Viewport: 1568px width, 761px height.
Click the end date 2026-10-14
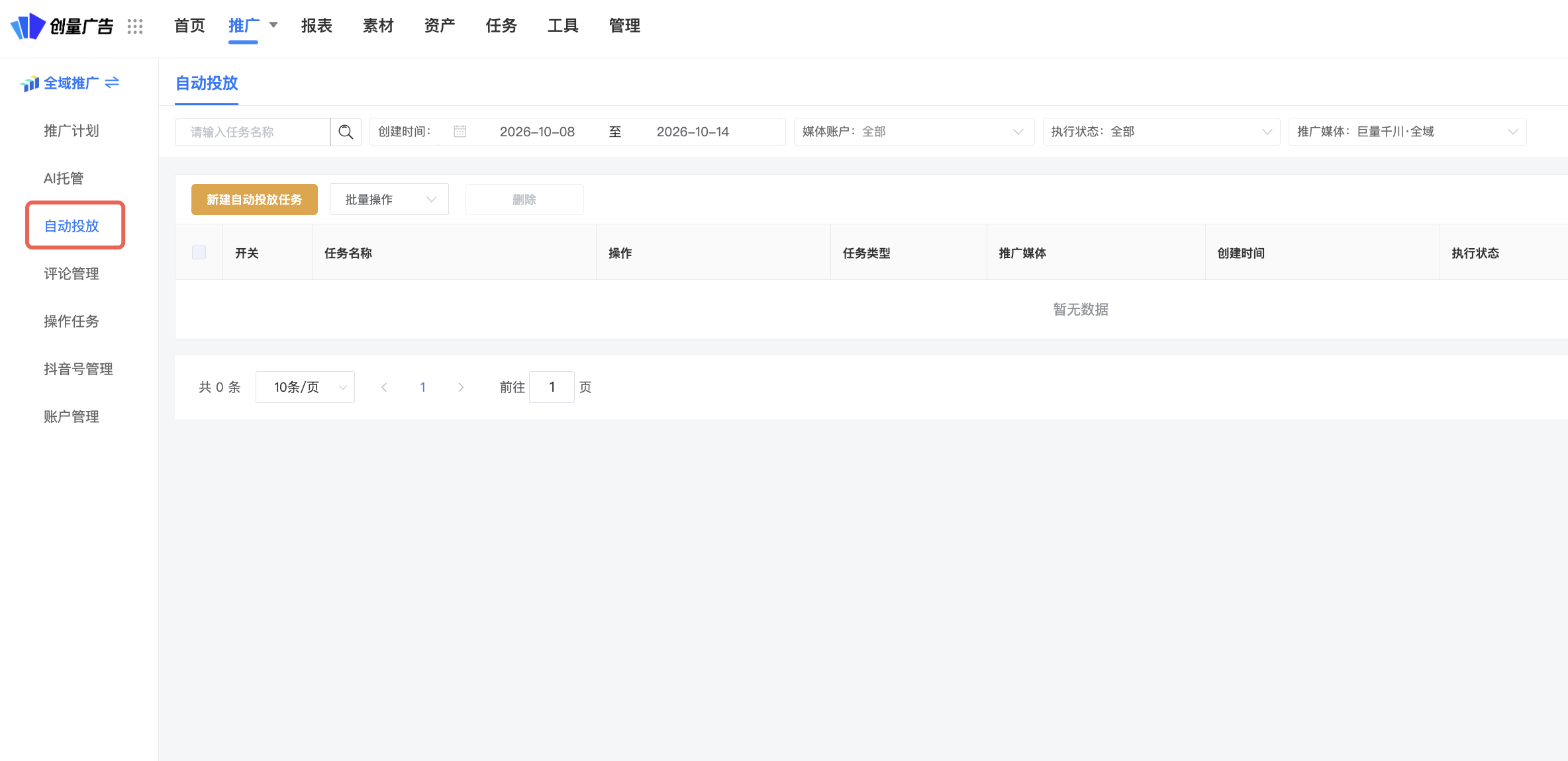click(x=693, y=132)
